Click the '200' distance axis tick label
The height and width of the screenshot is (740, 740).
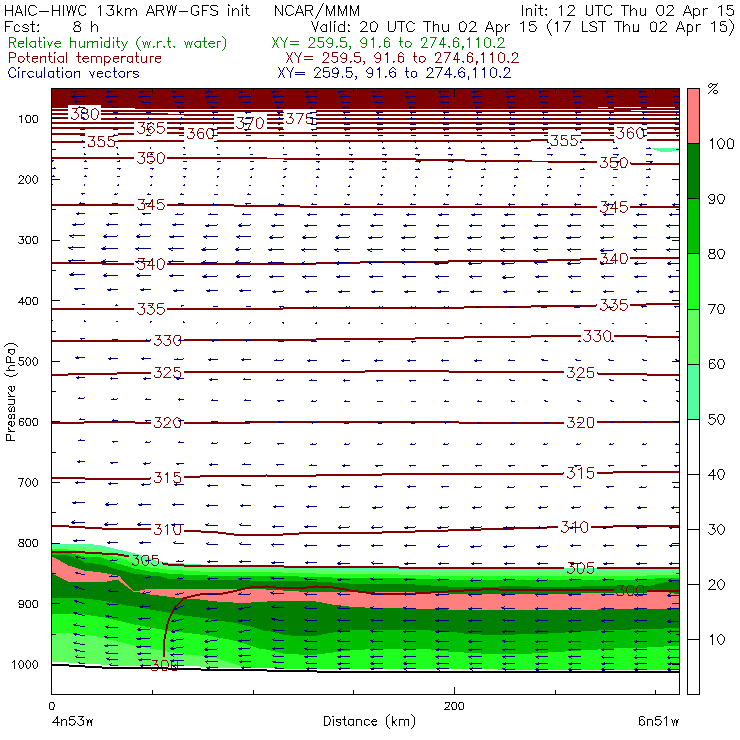point(454,706)
